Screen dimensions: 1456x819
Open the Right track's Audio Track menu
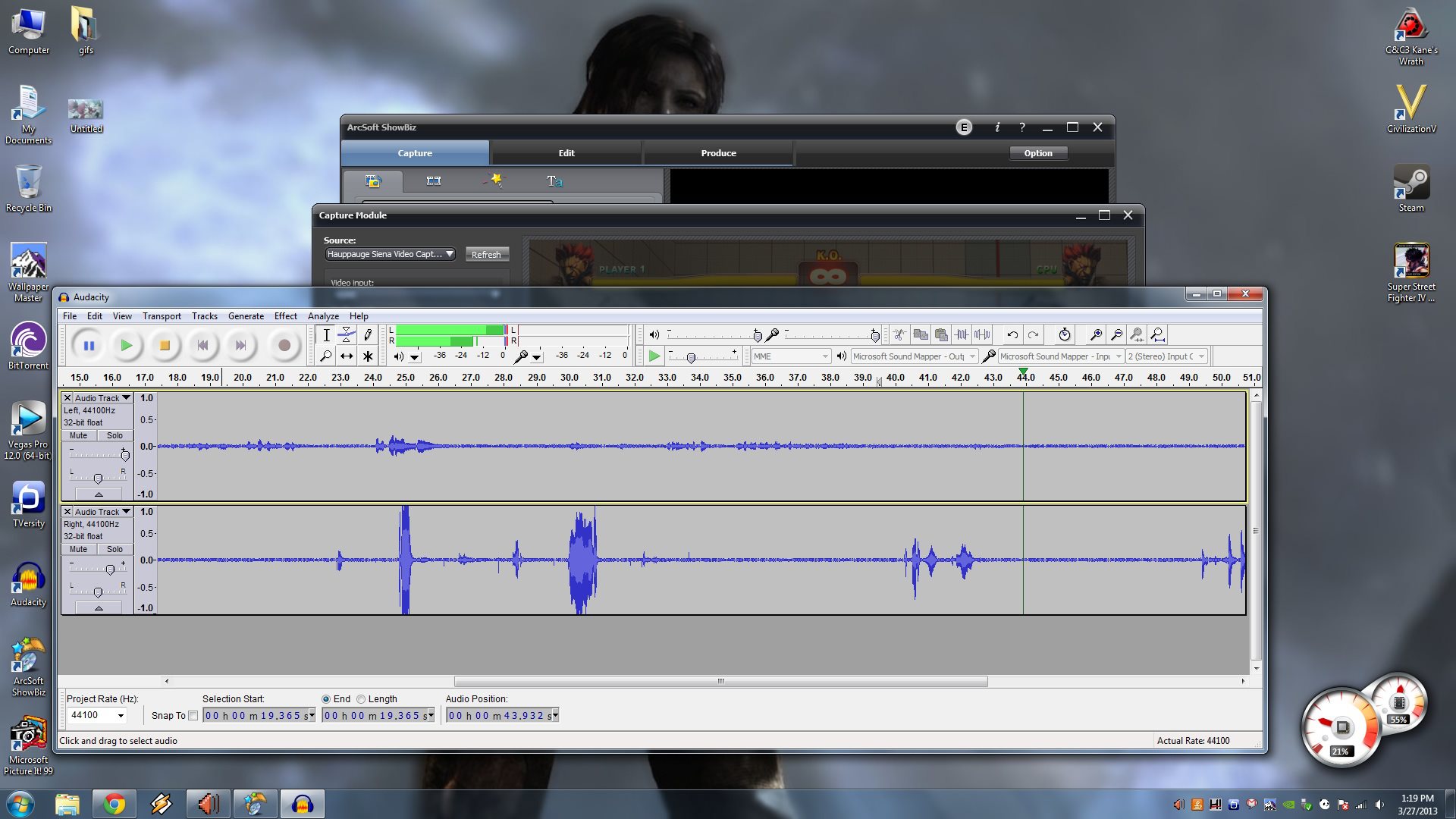(103, 512)
